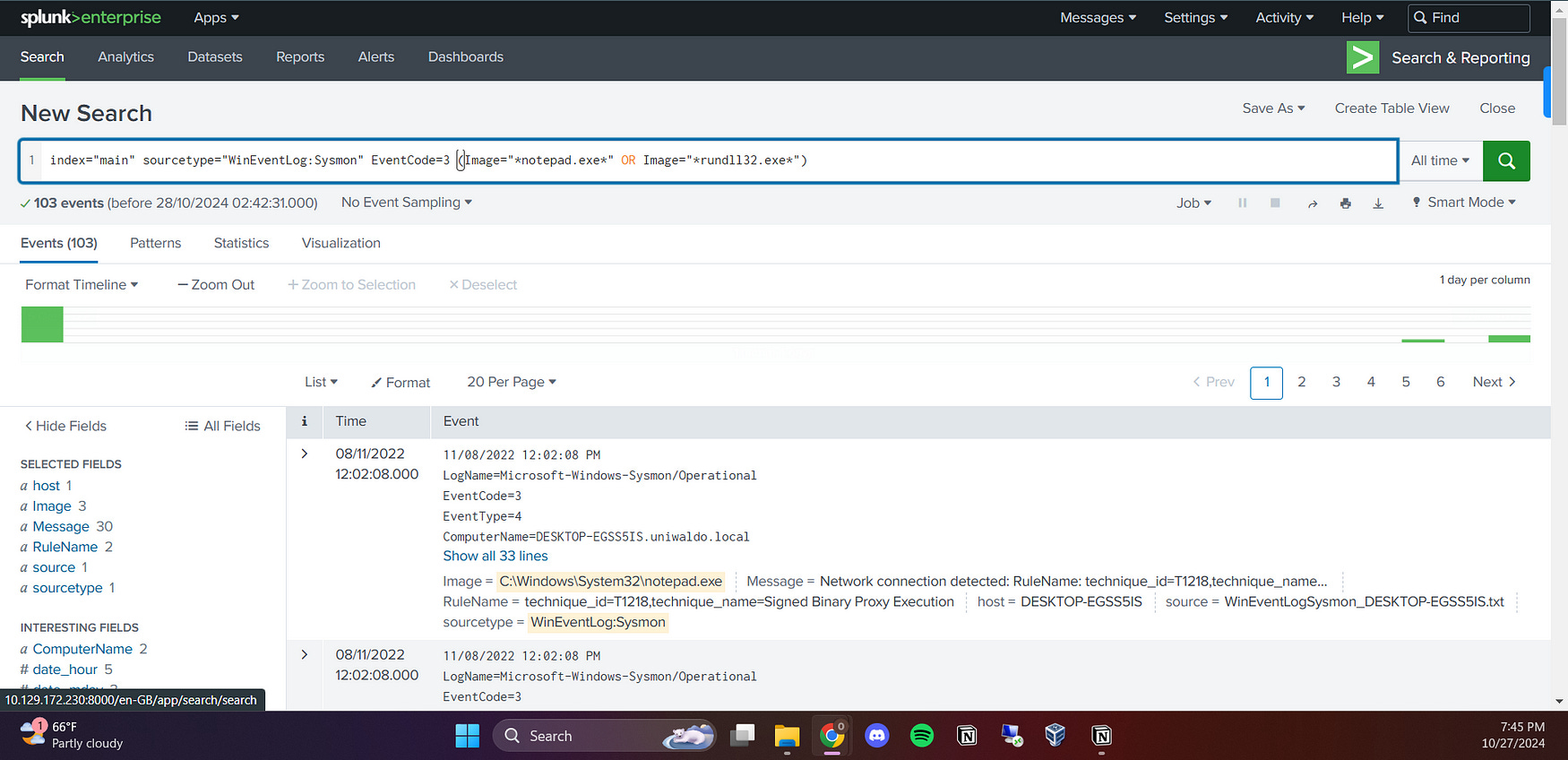Image resolution: width=1568 pixels, height=760 pixels.
Task: Export search results with download icon
Action: [1378, 203]
